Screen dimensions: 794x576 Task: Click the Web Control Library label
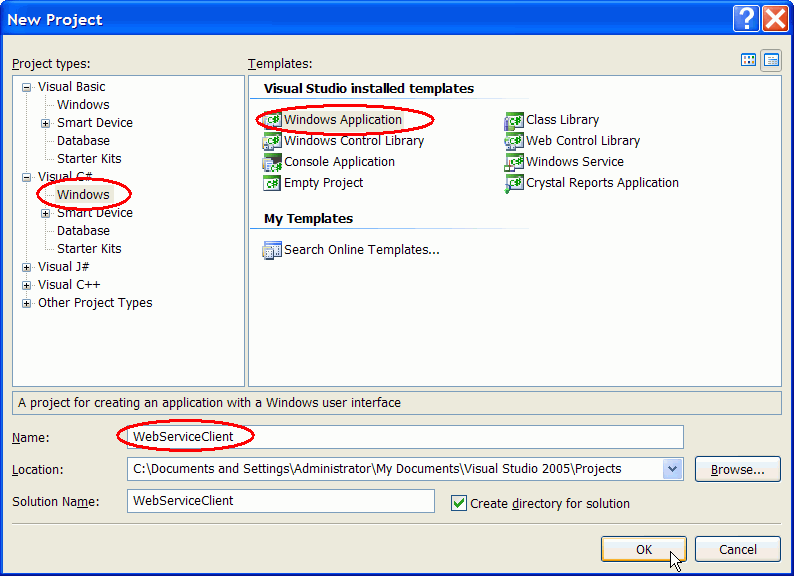[x=583, y=140]
